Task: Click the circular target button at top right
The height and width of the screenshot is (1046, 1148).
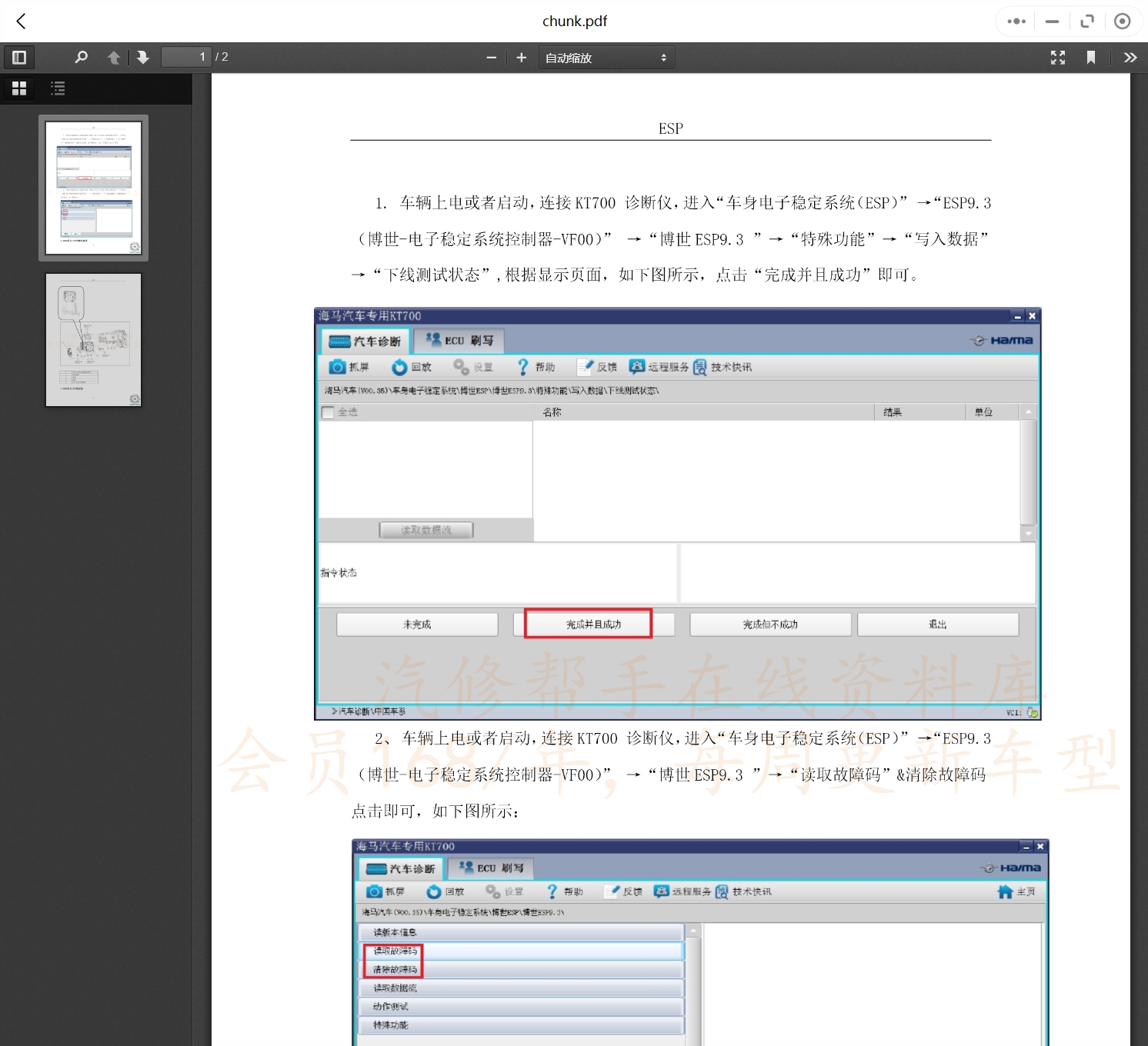Action: 1122,22
